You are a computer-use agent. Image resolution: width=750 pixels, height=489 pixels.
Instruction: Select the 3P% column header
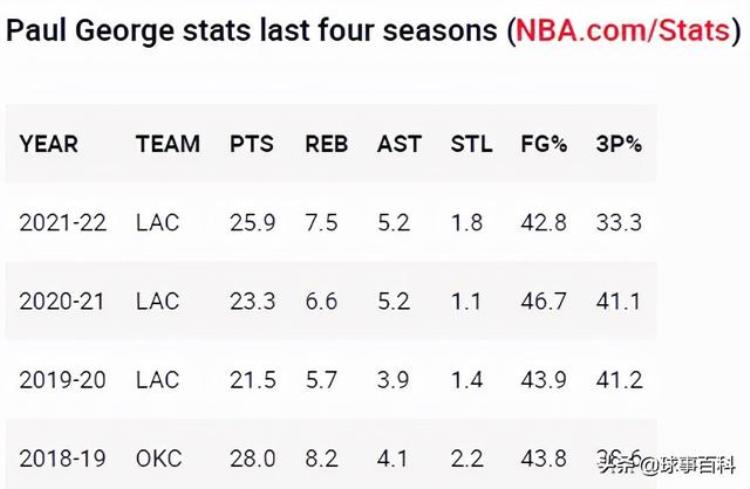(x=619, y=144)
